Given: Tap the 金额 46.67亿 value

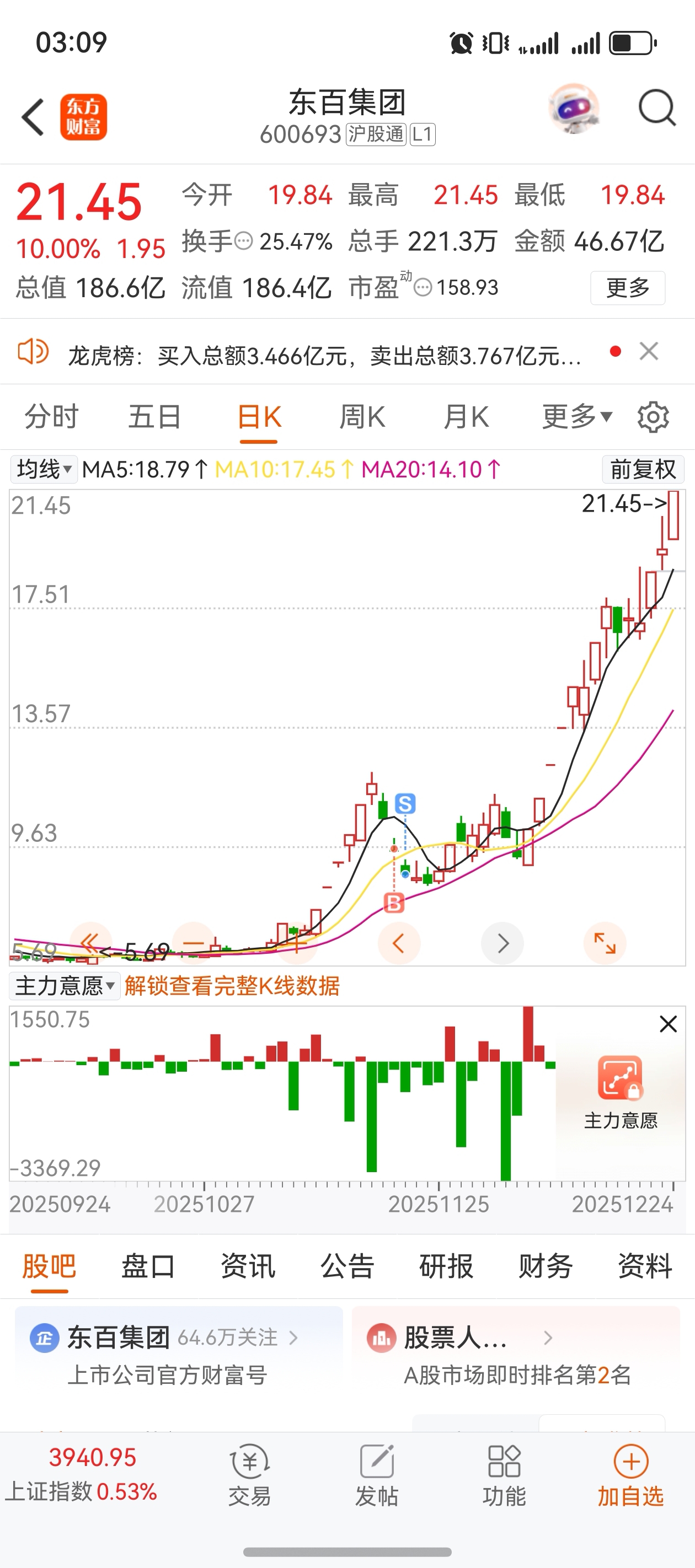Looking at the screenshot, I should (589, 241).
